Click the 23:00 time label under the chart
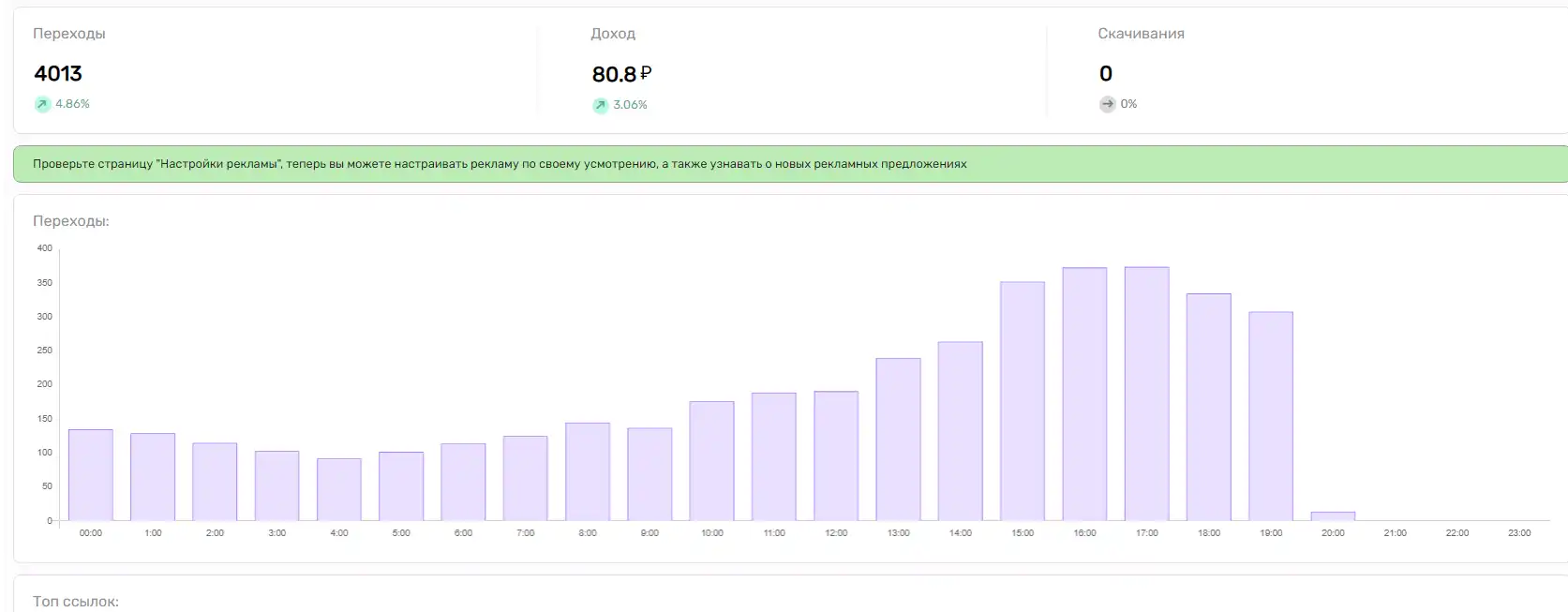 (1519, 533)
